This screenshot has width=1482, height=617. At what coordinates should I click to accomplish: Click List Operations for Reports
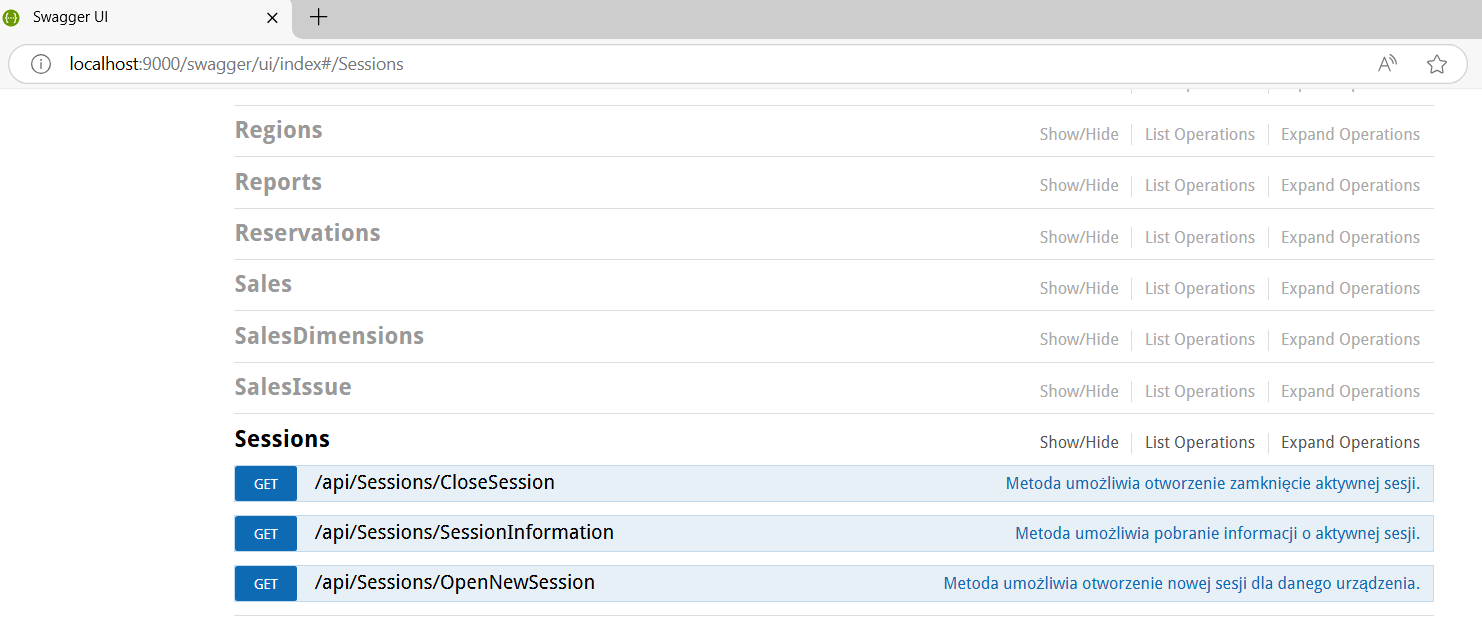1199,185
